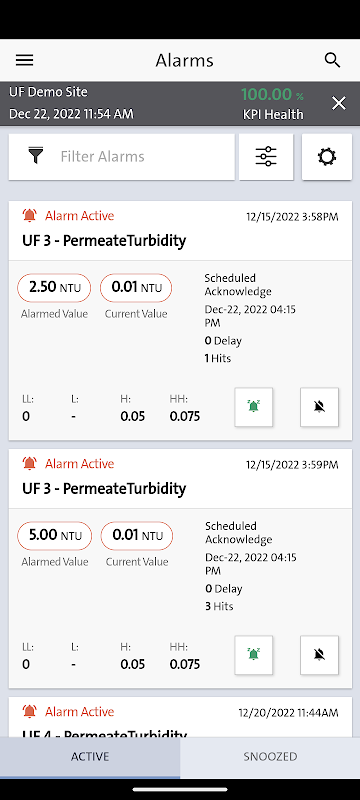
Task: Switch to the SNOOZED tab
Action: (x=270, y=757)
